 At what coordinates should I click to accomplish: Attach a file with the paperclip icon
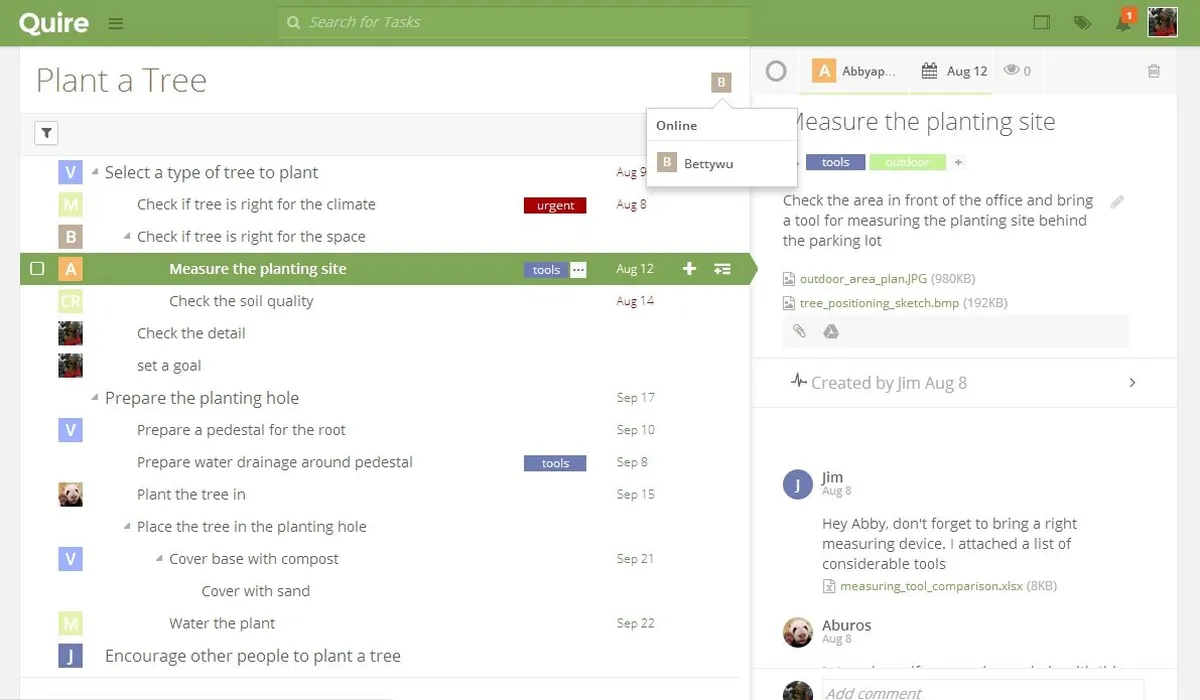[799, 331]
